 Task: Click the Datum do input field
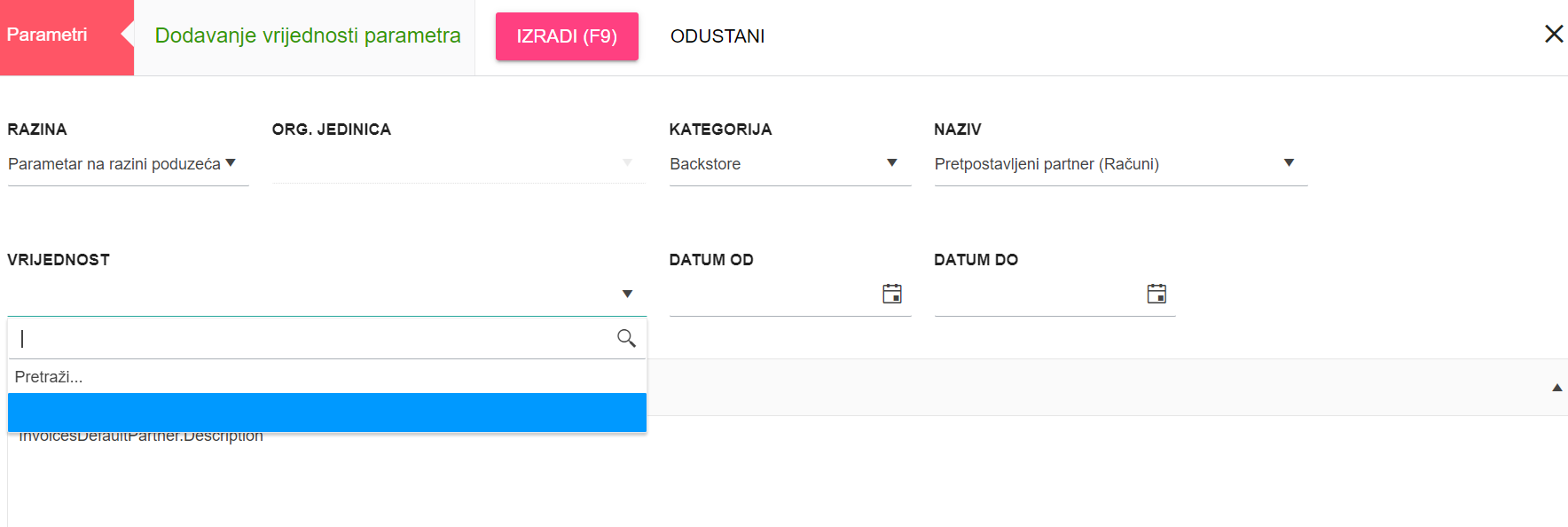click(1036, 295)
